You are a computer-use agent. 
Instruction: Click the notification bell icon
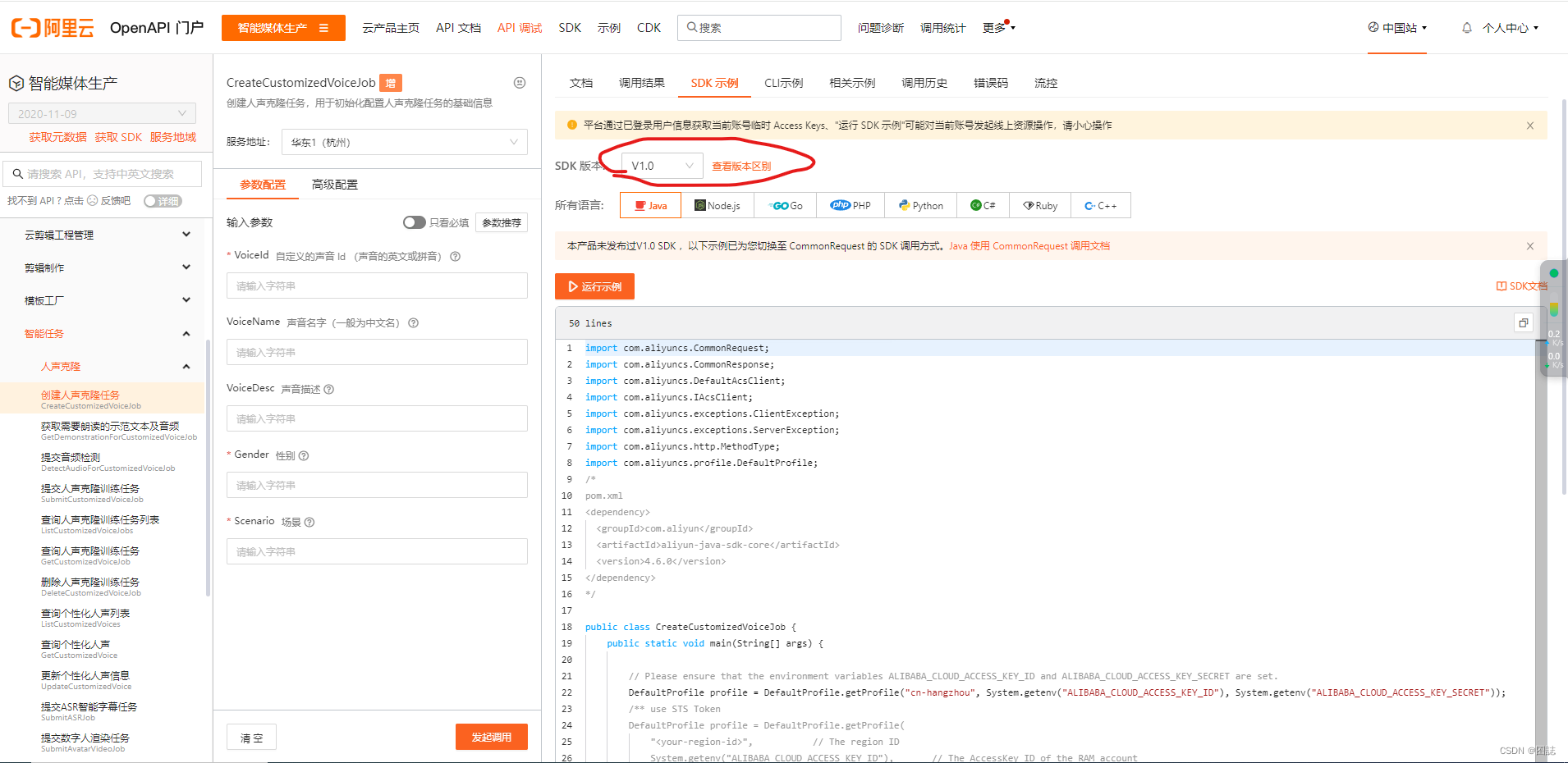tap(1467, 28)
